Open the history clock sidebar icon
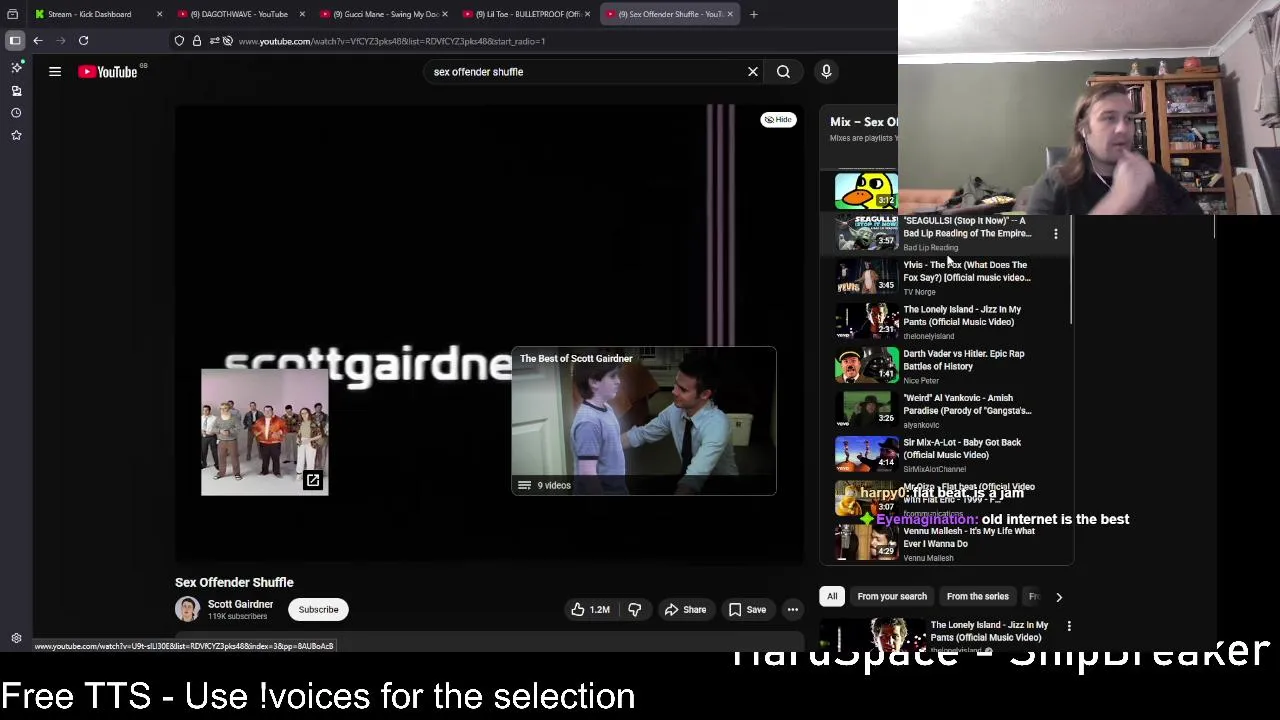 click(x=16, y=113)
